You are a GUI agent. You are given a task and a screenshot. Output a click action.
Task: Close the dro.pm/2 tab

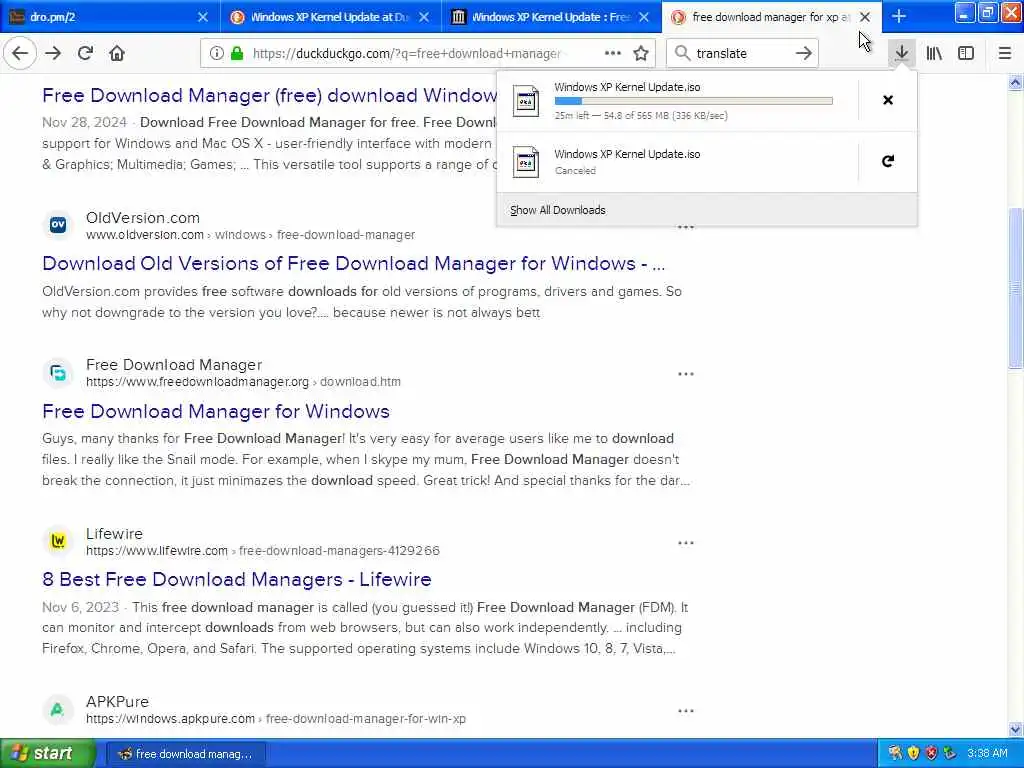203,17
